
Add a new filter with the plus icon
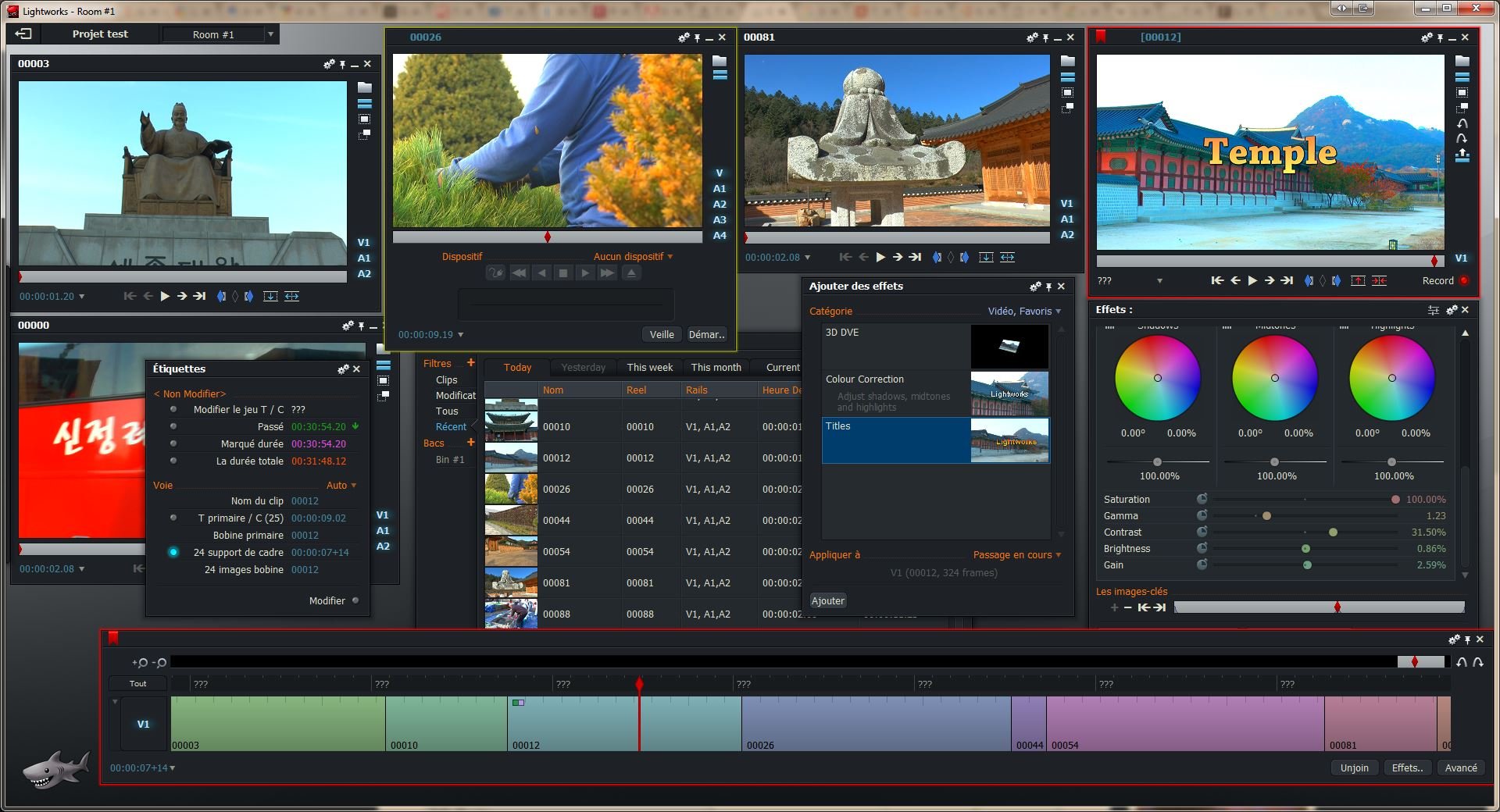pyautogui.click(x=470, y=363)
